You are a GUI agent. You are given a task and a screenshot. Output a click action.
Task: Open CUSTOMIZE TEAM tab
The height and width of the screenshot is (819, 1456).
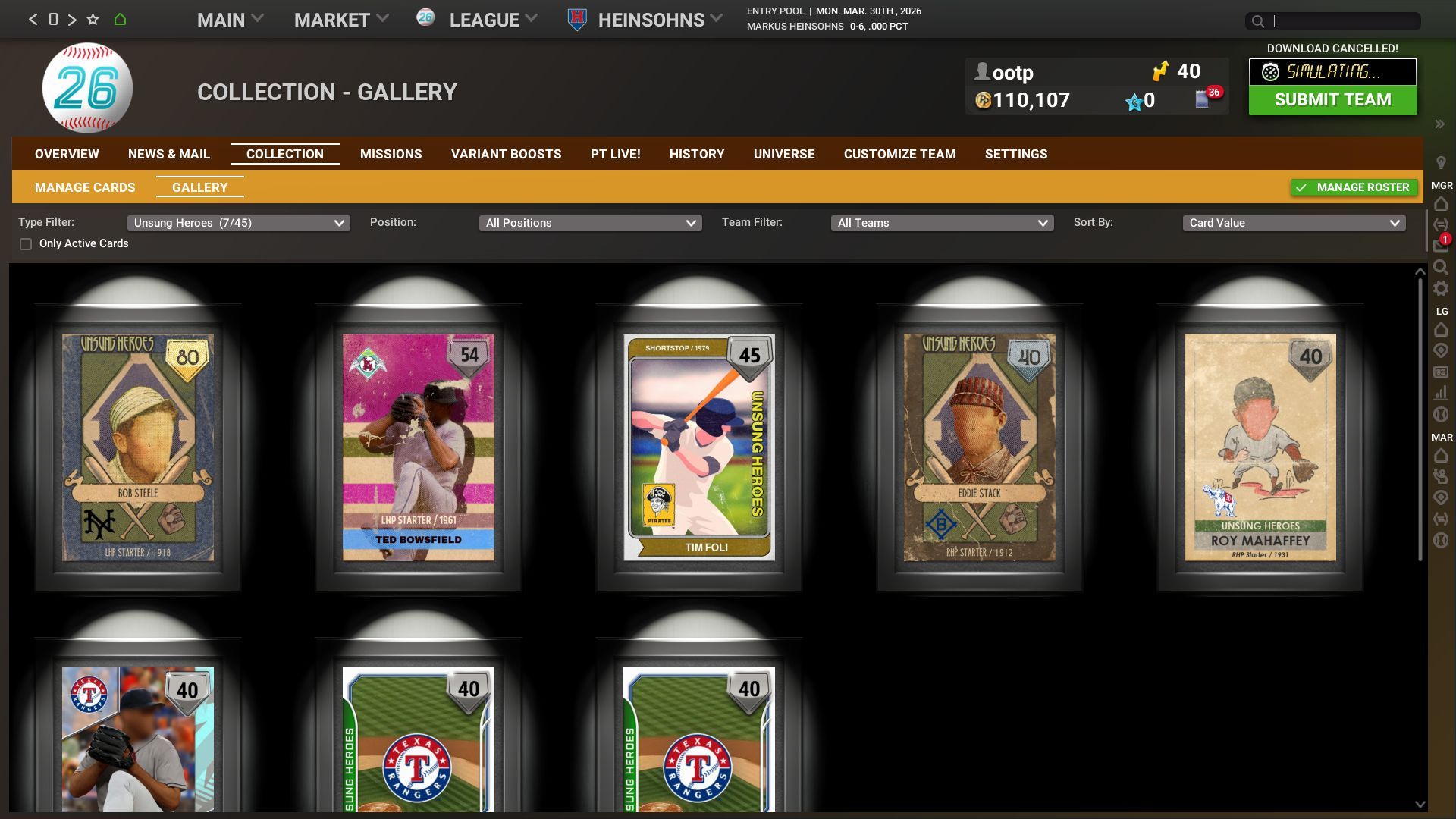tap(899, 154)
